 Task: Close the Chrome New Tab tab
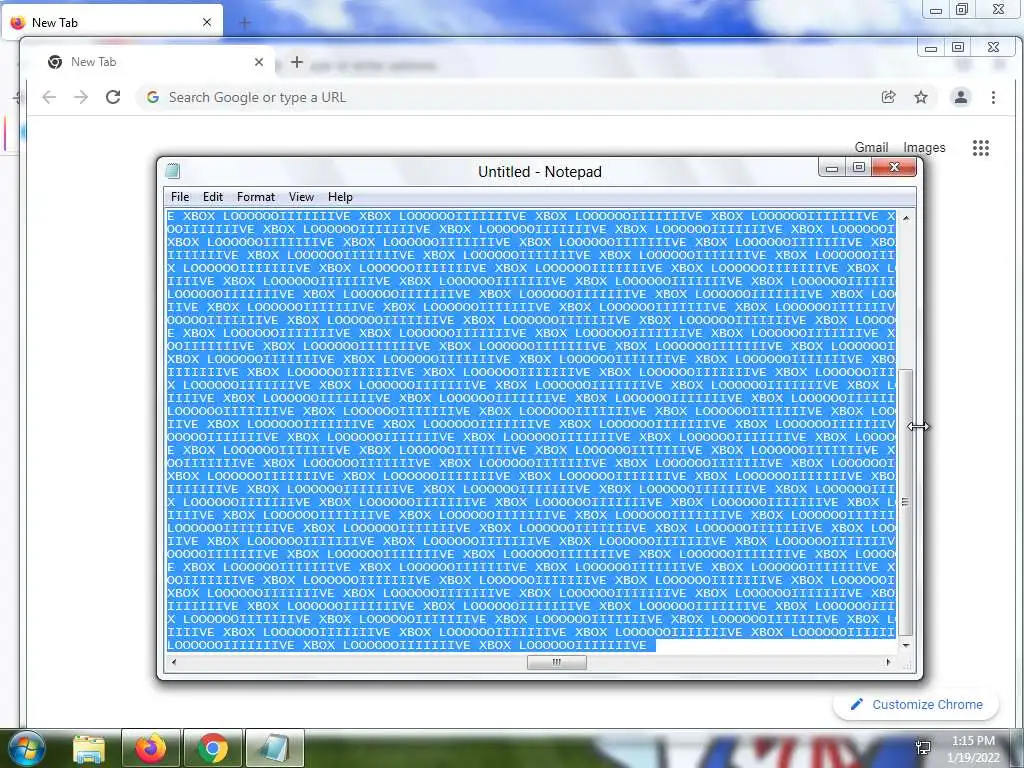259,62
